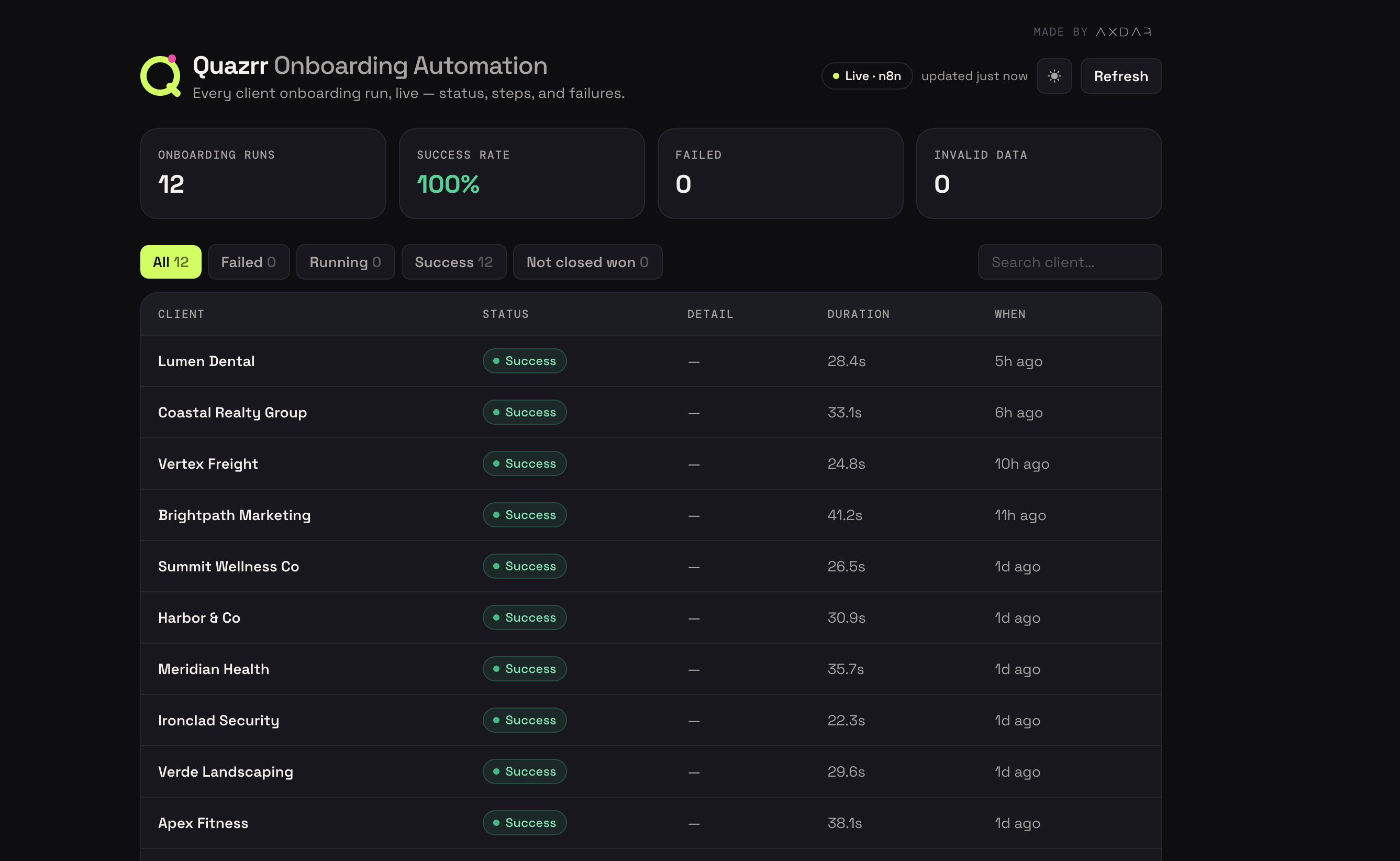Show the Not closed won filter
1400x861 pixels.
587,262
